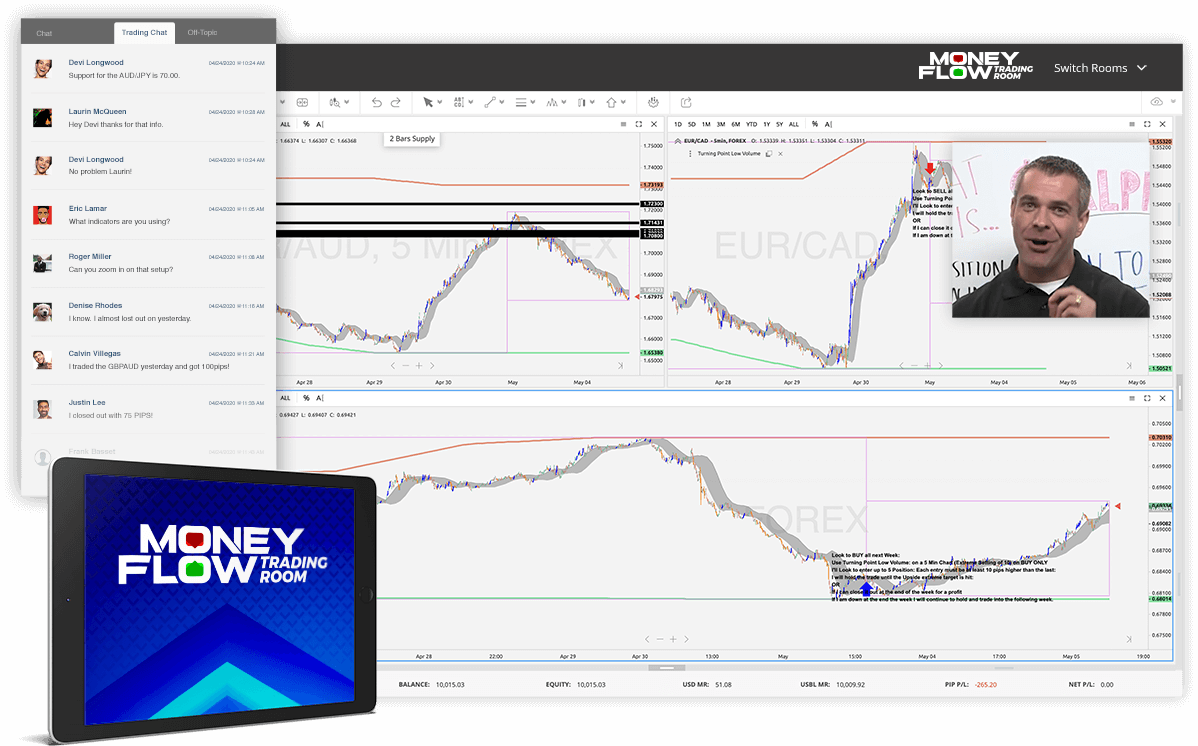Set EUR/CAD chart range to 1M
Image resolution: width=1198 pixels, height=746 pixels.
[x=706, y=124]
